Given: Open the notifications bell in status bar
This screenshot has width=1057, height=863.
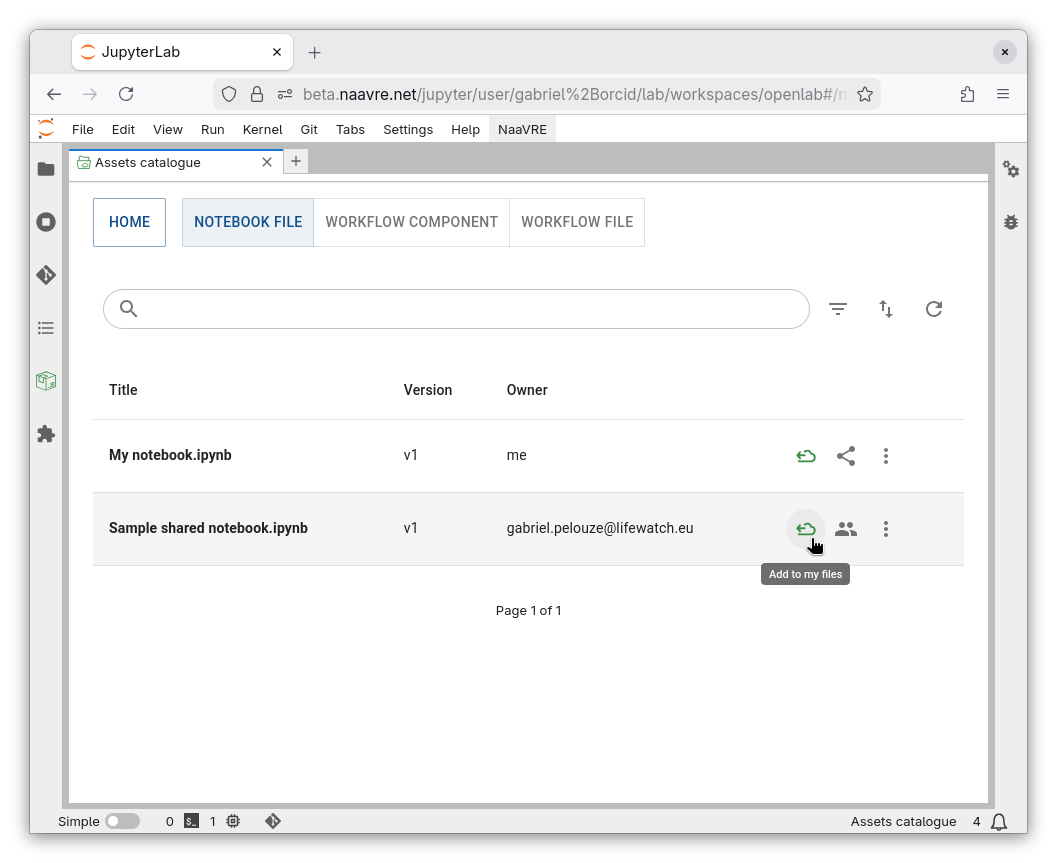Looking at the screenshot, I should (999, 821).
